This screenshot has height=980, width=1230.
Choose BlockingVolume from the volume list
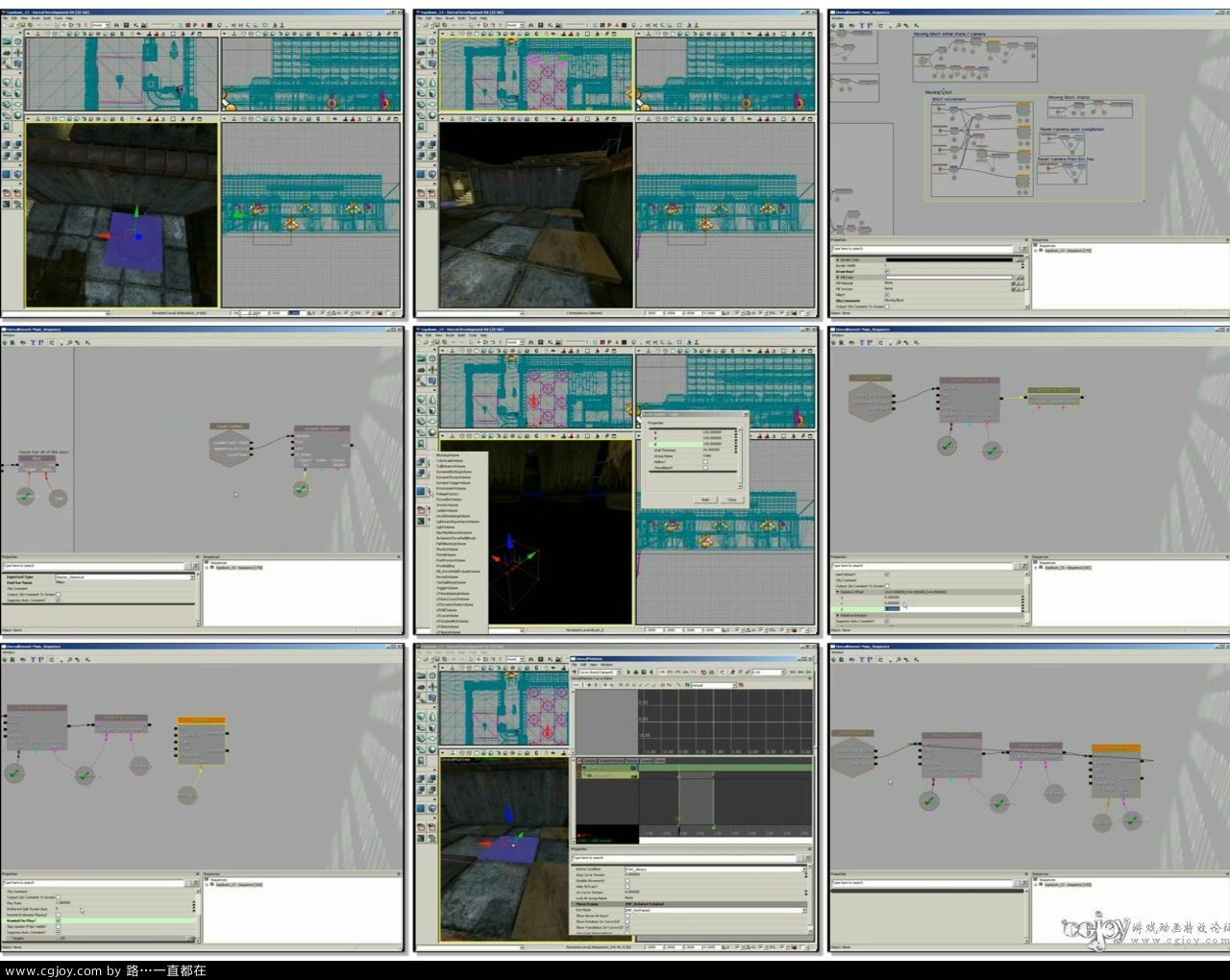coord(448,455)
